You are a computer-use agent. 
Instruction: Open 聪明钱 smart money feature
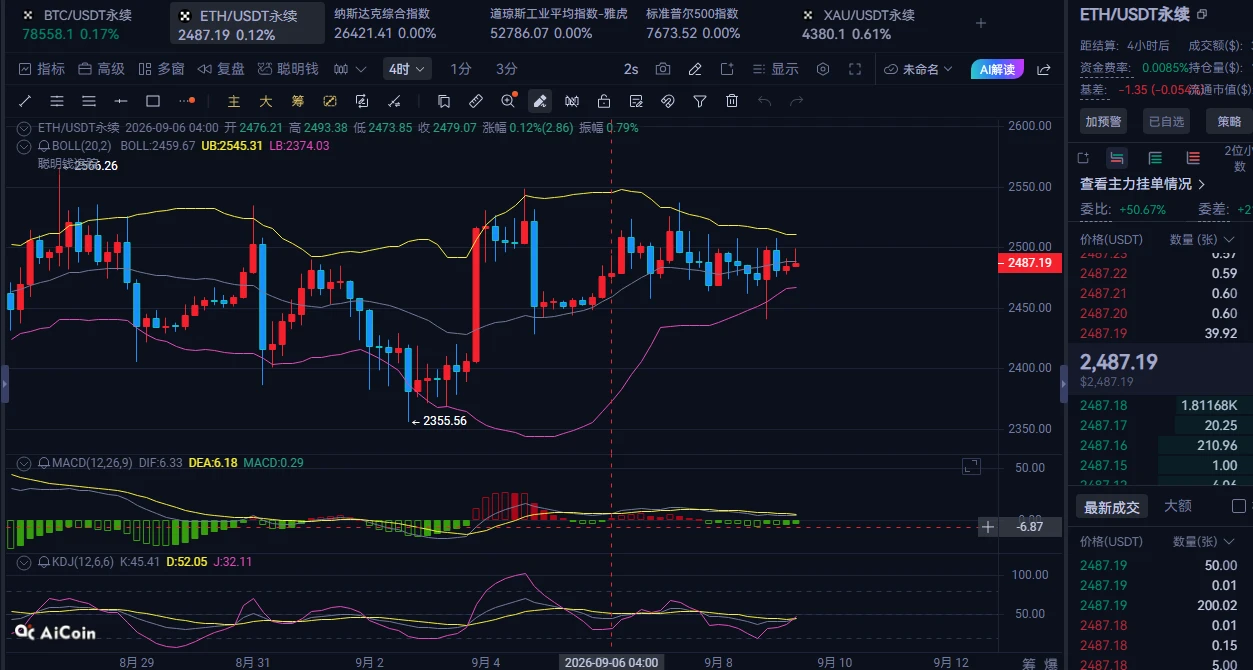(288, 69)
